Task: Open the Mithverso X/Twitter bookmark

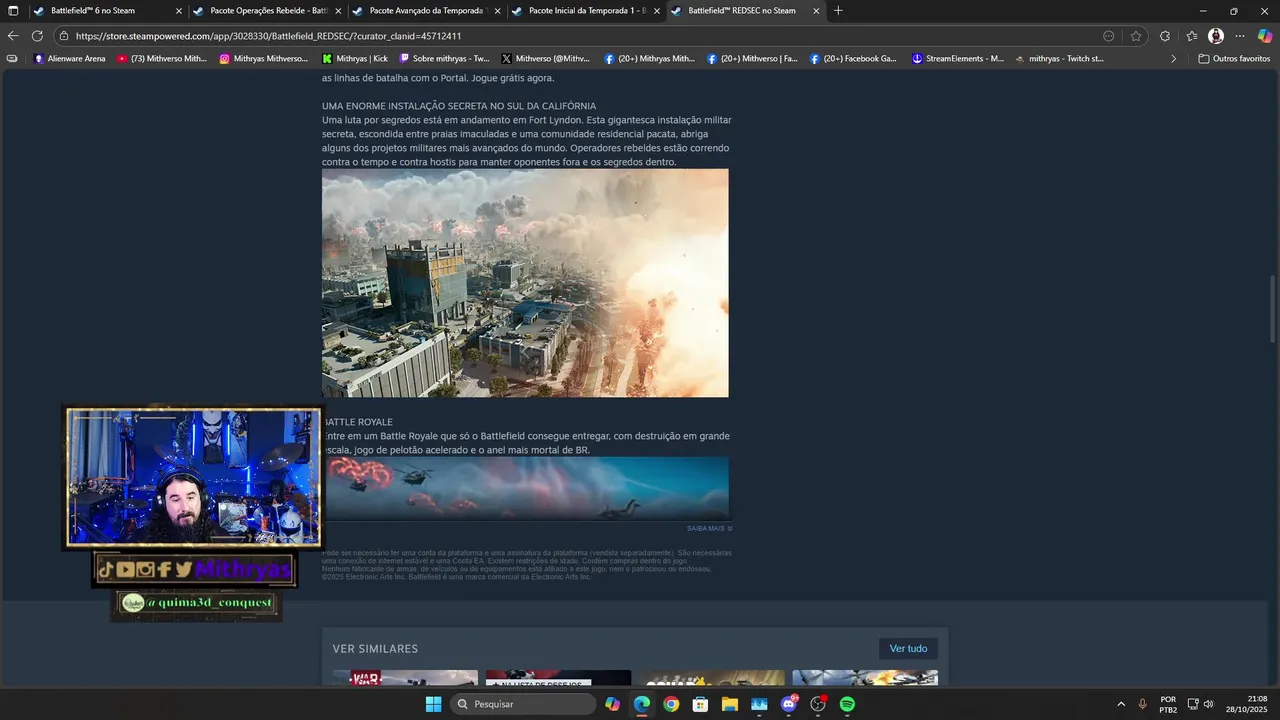Action: point(546,59)
